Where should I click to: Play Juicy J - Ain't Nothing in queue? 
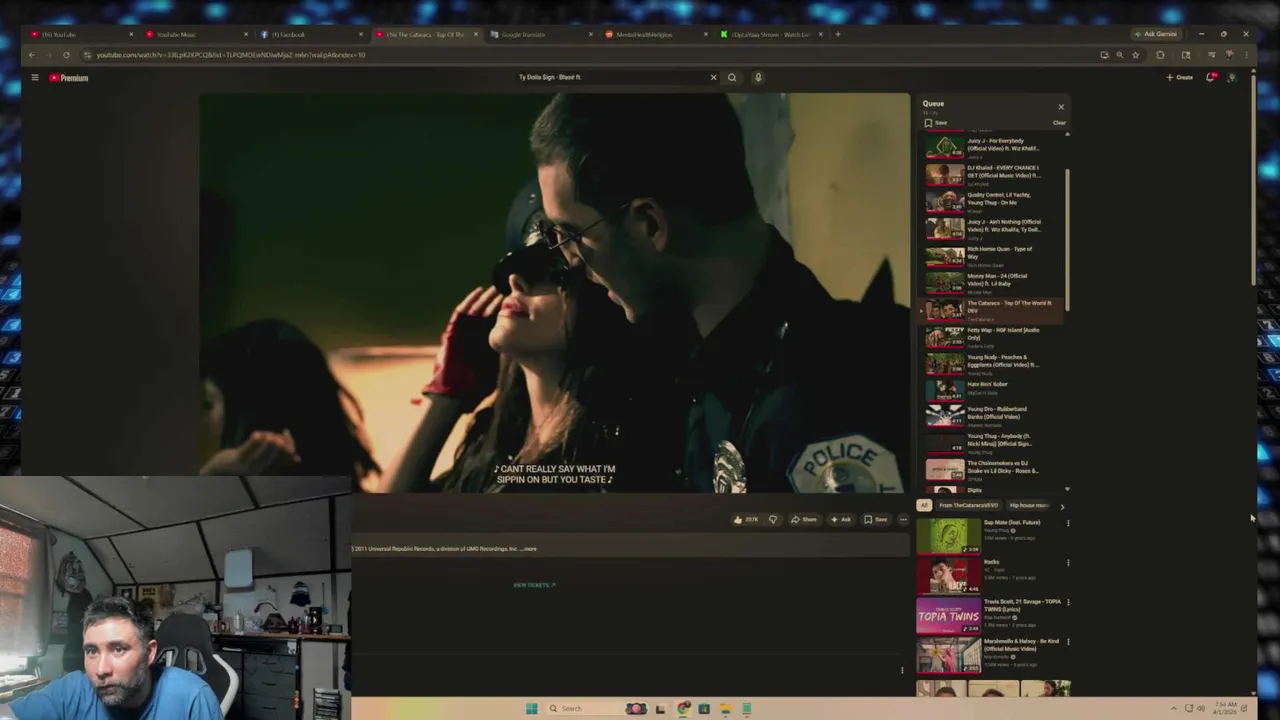[x=993, y=229]
